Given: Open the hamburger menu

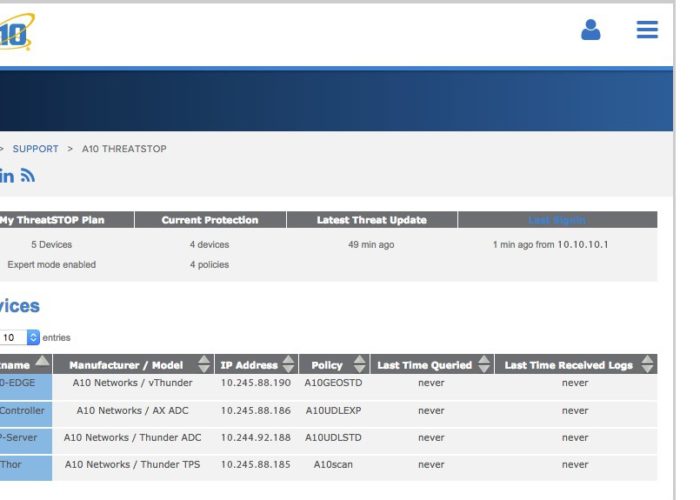Looking at the screenshot, I should coord(647,29).
